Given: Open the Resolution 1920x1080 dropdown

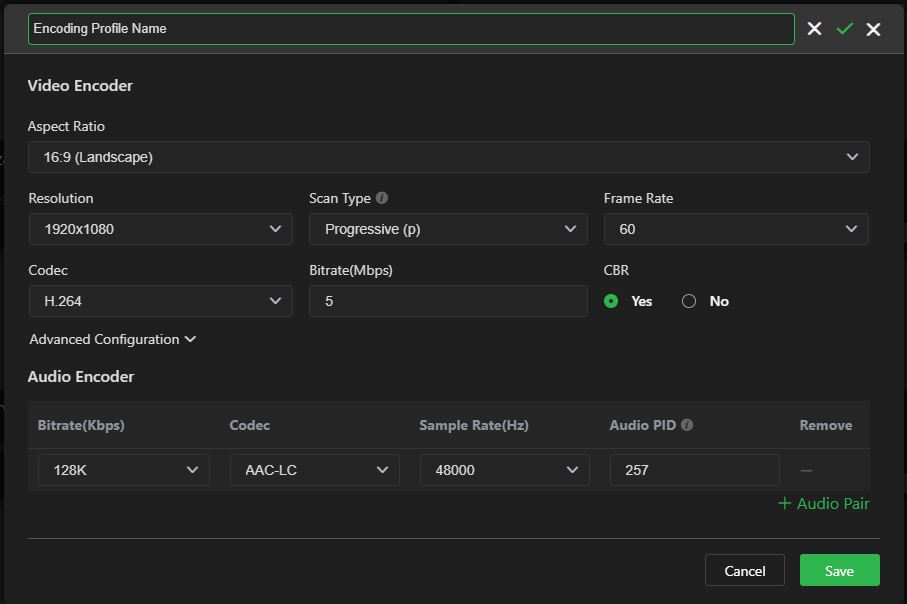Looking at the screenshot, I should point(160,229).
